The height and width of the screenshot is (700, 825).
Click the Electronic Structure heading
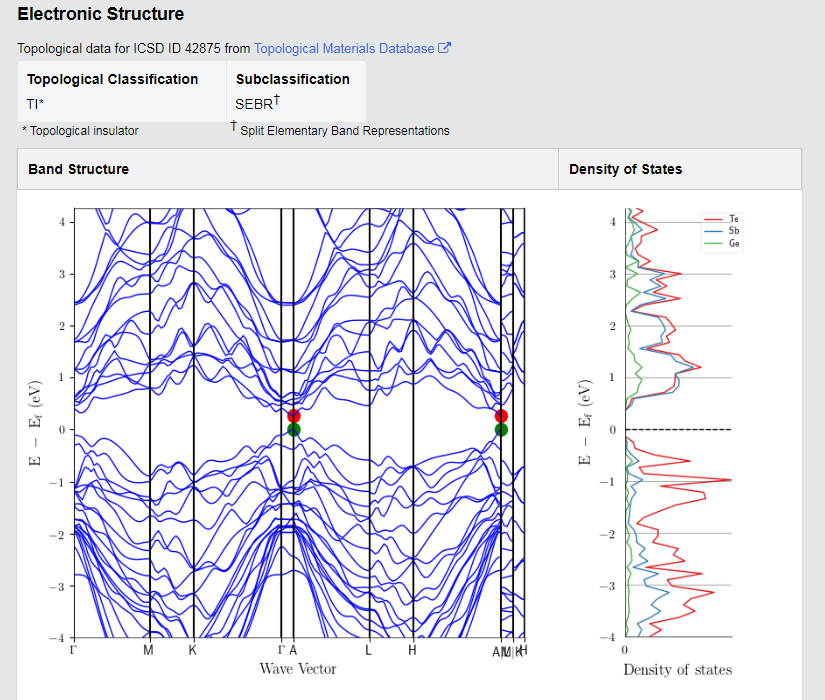(100, 14)
